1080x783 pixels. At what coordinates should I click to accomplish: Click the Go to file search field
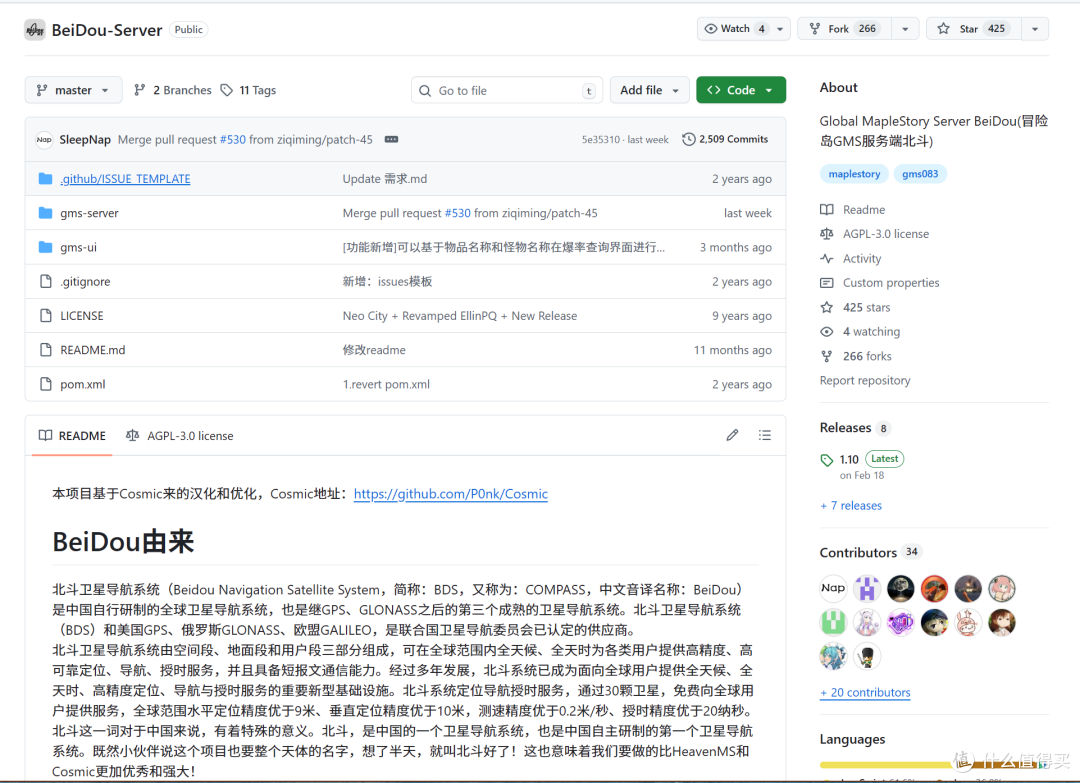tap(507, 90)
